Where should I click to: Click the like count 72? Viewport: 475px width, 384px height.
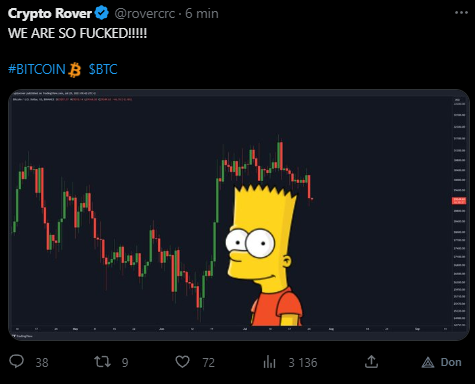click(209, 362)
